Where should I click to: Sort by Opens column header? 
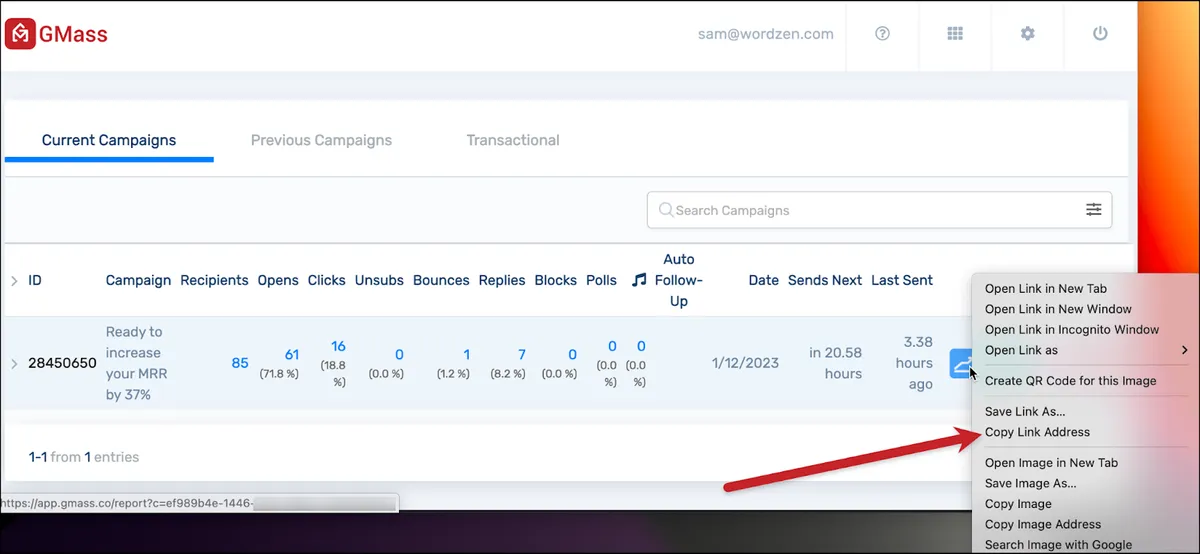pos(278,280)
